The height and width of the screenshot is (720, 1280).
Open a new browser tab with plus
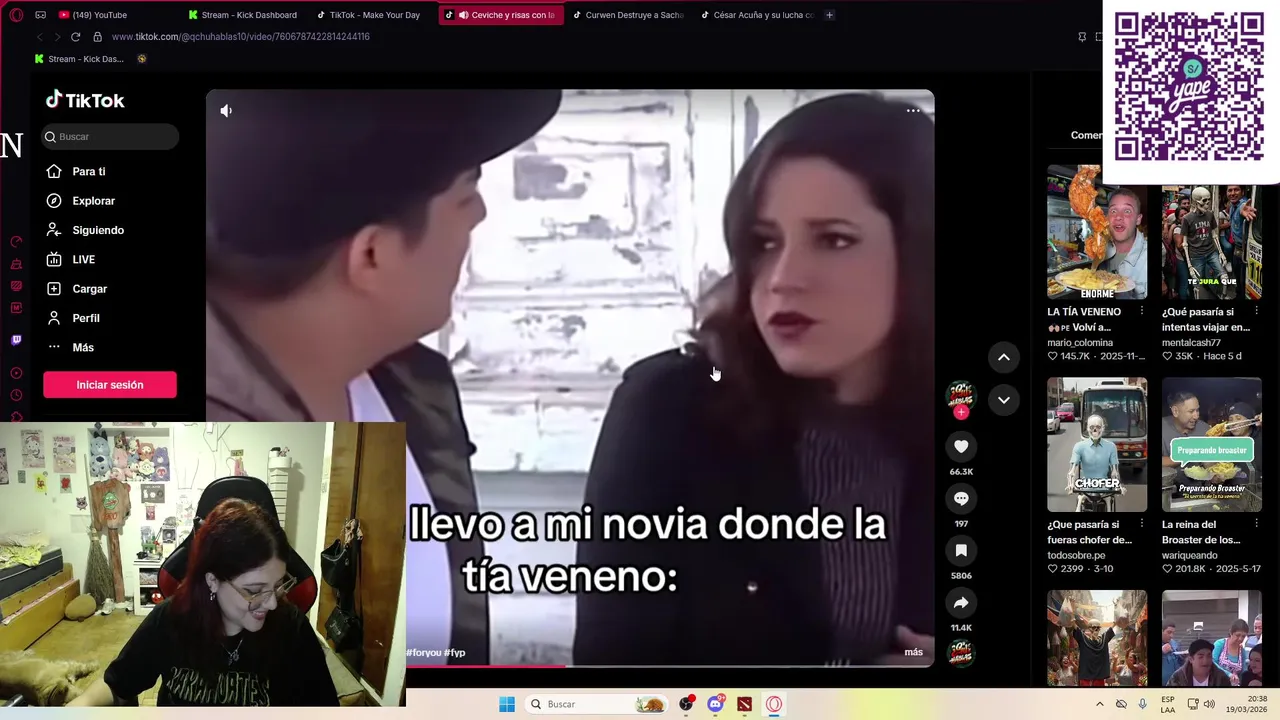[829, 15]
